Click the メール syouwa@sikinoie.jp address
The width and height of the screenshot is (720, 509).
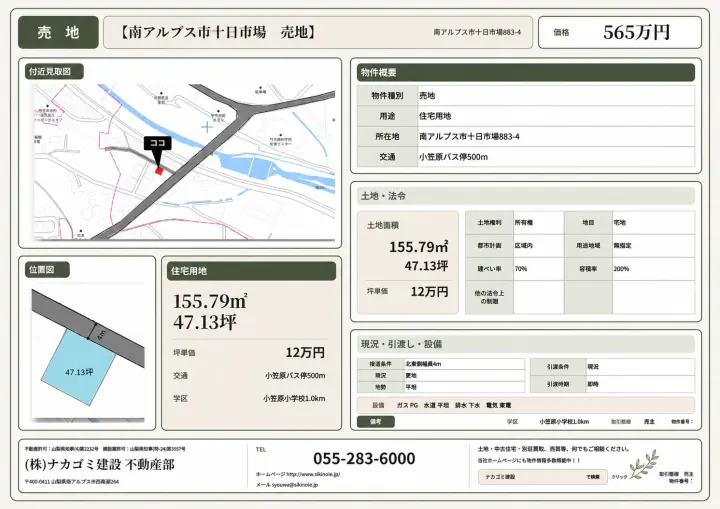(x=287, y=485)
